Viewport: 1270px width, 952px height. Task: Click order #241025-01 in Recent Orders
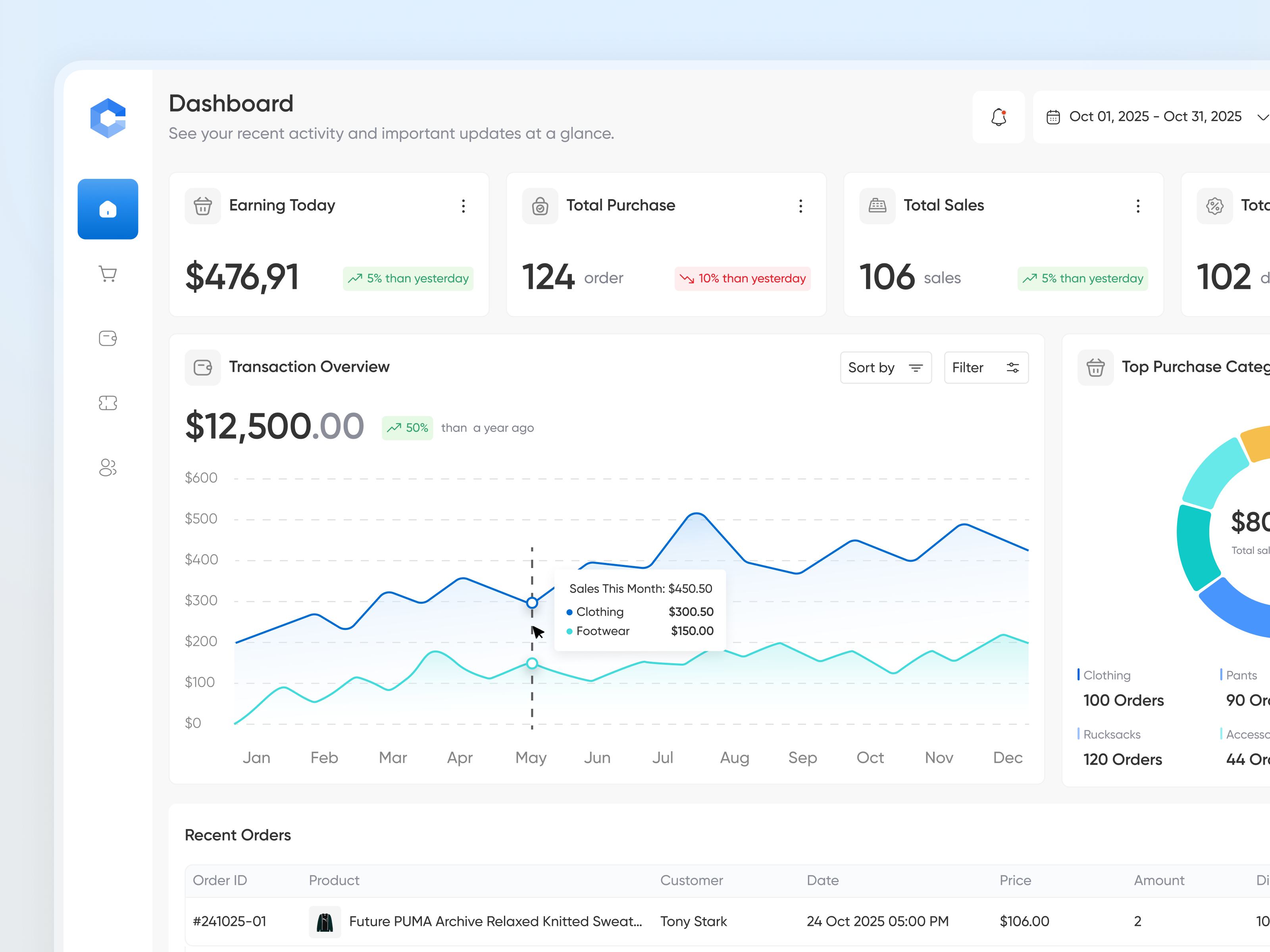(229, 921)
